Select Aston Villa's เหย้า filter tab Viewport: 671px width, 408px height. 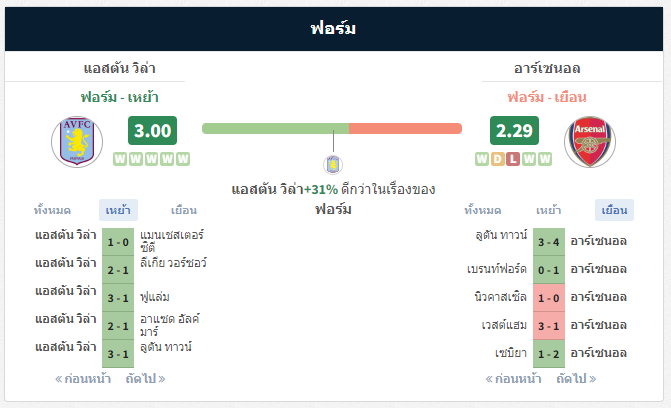click(x=118, y=210)
